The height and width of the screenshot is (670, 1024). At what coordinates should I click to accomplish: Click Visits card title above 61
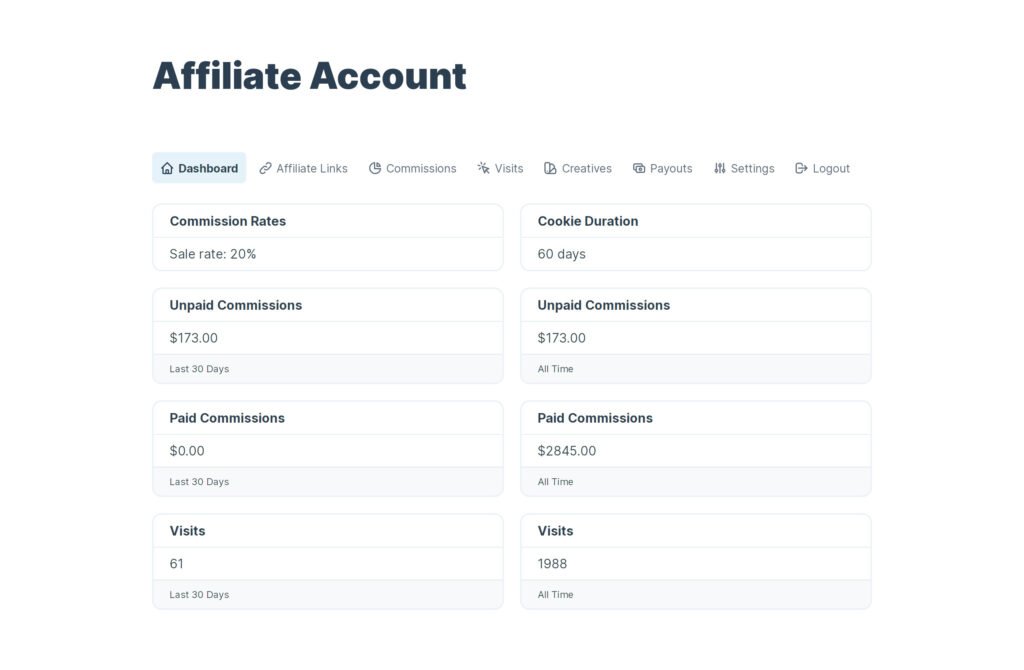click(x=187, y=531)
